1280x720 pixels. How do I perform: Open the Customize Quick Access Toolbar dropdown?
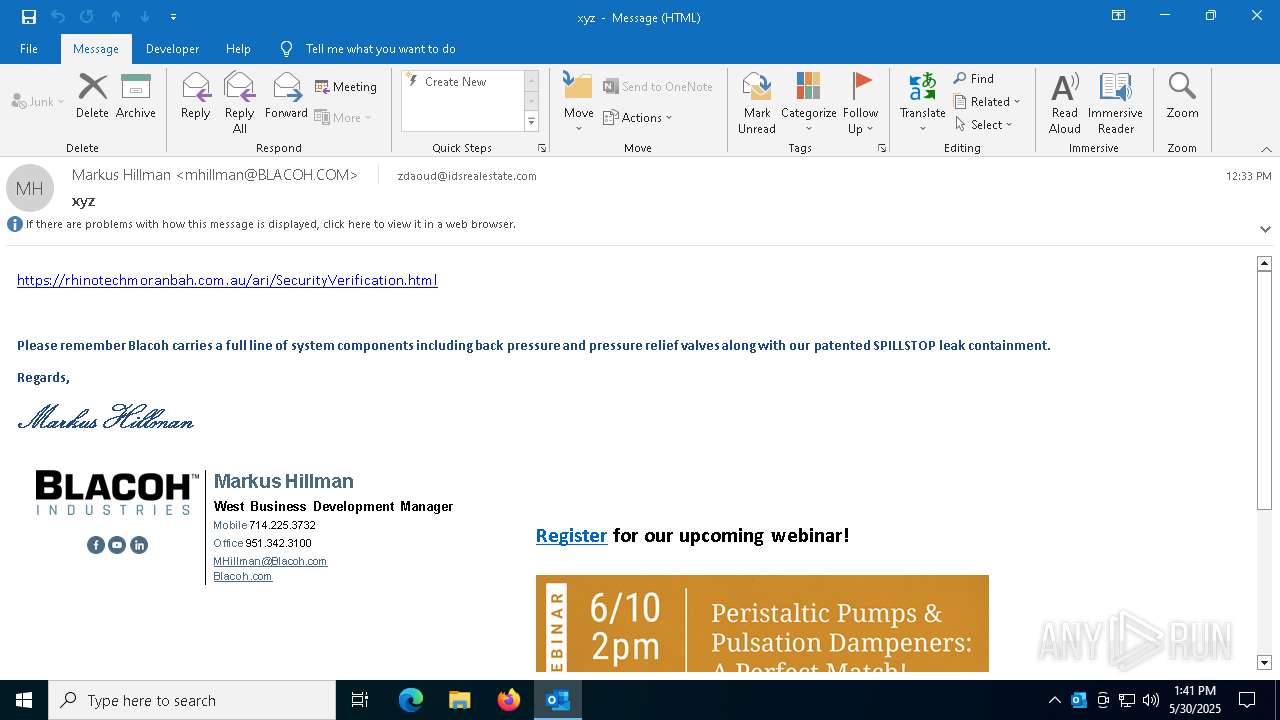(x=174, y=16)
